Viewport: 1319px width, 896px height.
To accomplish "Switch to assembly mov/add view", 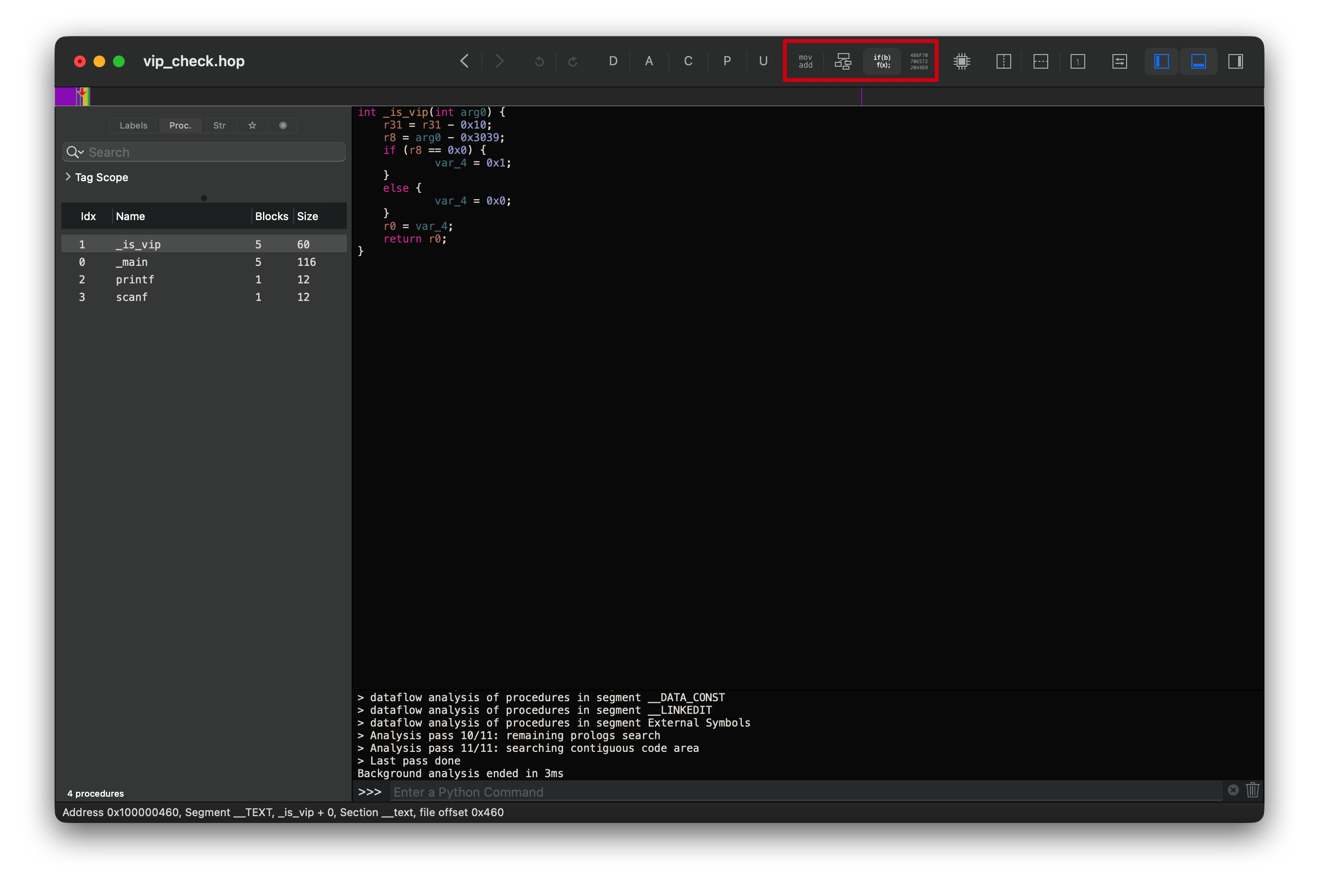I will [805, 61].
